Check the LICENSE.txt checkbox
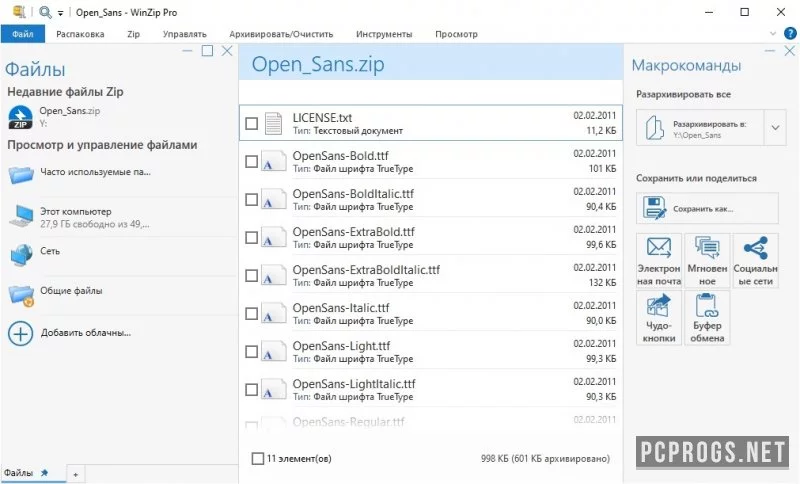Screen dimensions: 800x484 [x=252, y=123]
